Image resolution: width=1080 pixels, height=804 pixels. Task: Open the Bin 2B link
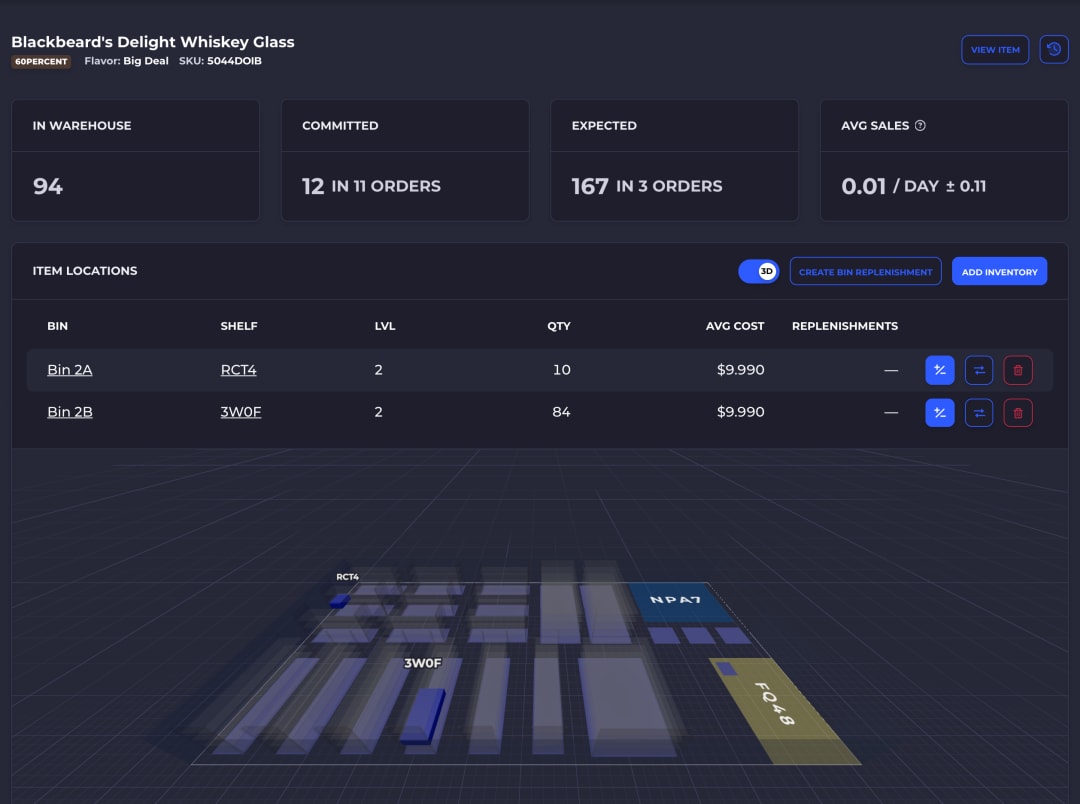pos(70,412)
